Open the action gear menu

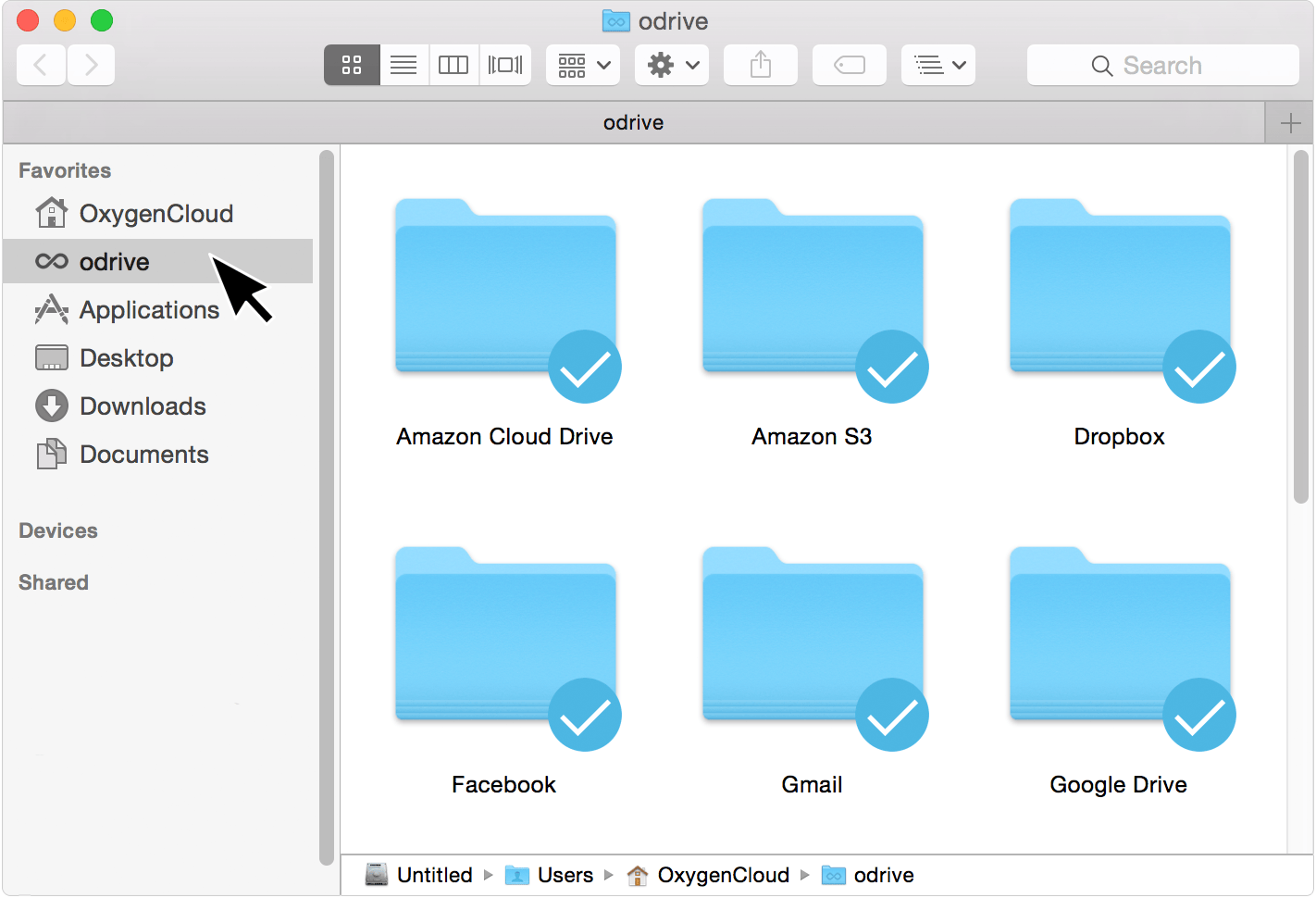pos(671,64)
